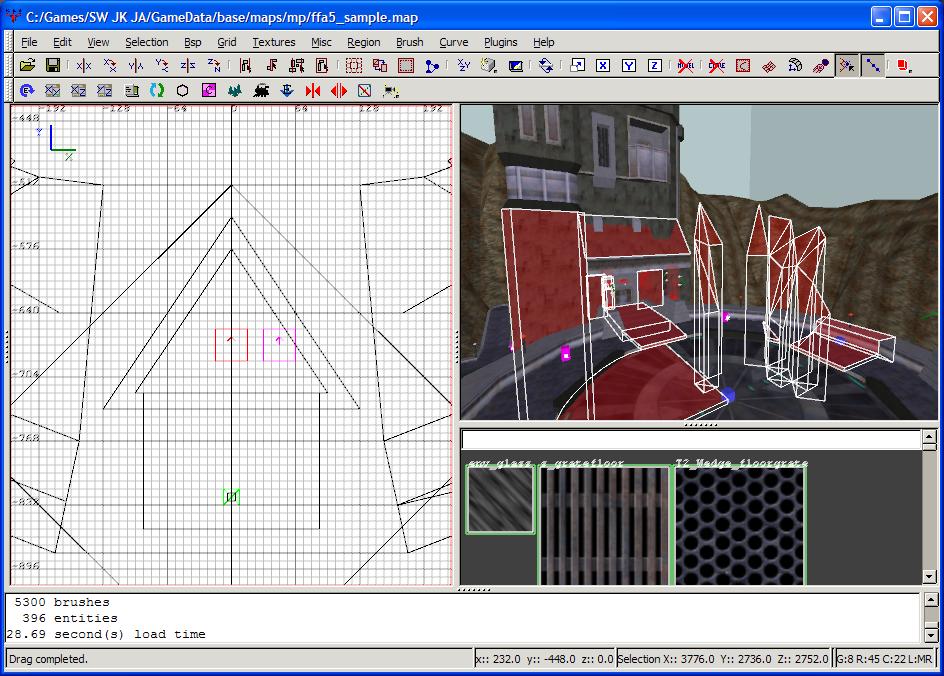Open the File menu
944x676 pixels.
point(29,42)
